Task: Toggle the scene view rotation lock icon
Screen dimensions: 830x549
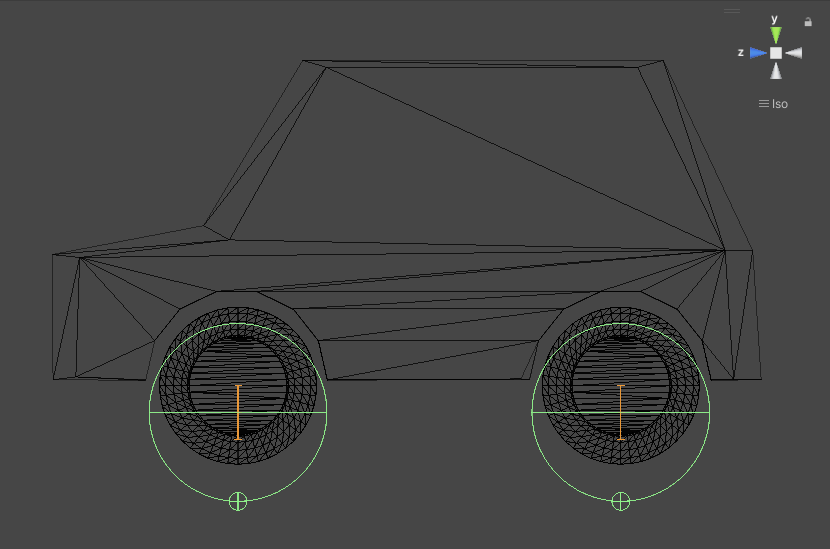Action: coord(808,21)
